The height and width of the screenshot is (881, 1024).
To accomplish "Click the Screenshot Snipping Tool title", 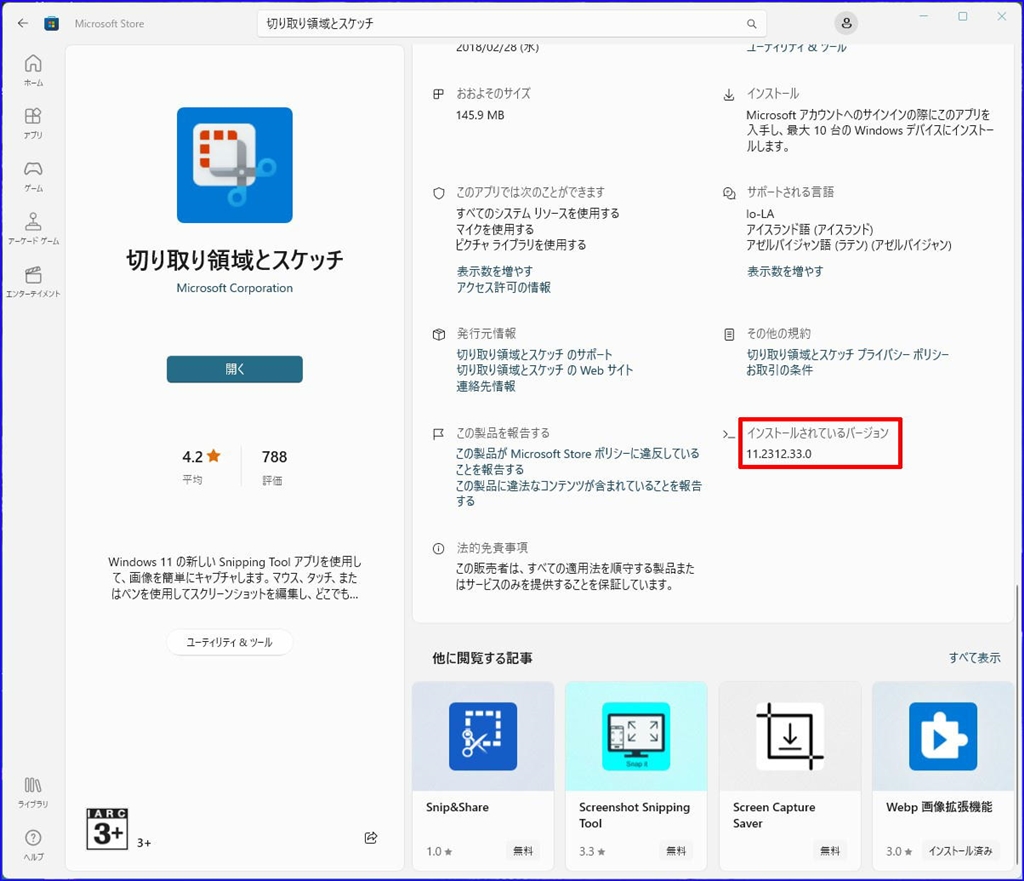I will [634, 815].
